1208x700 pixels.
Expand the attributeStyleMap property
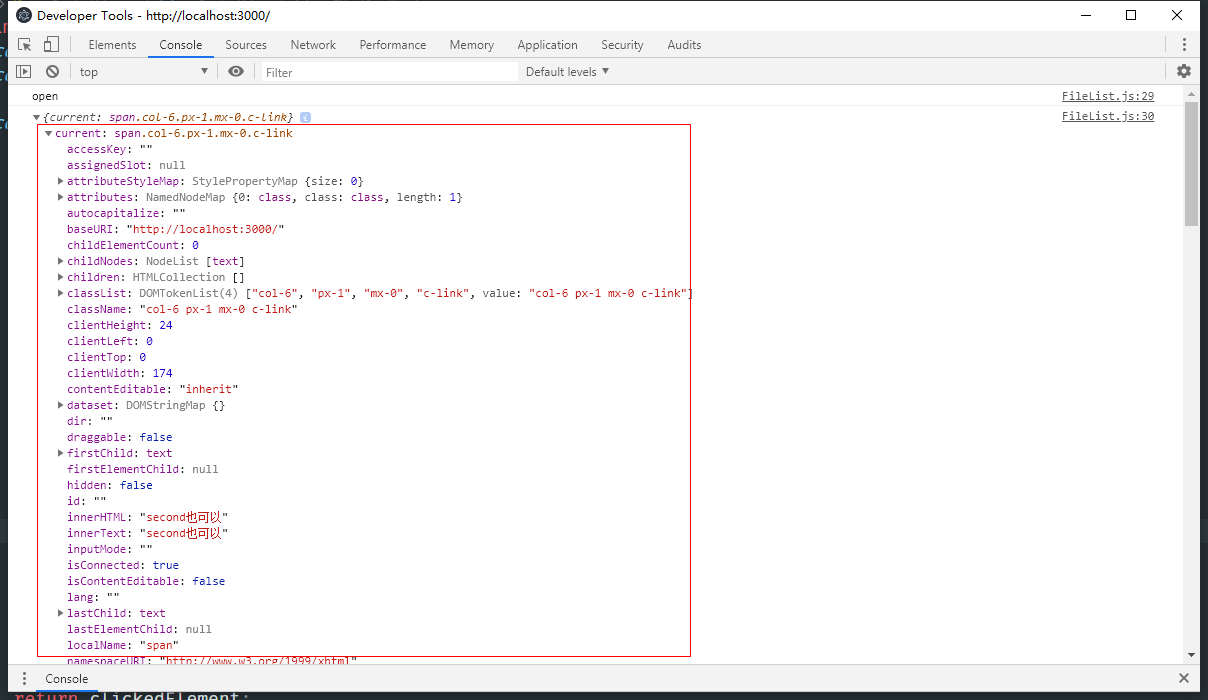(x=61, y=181)
